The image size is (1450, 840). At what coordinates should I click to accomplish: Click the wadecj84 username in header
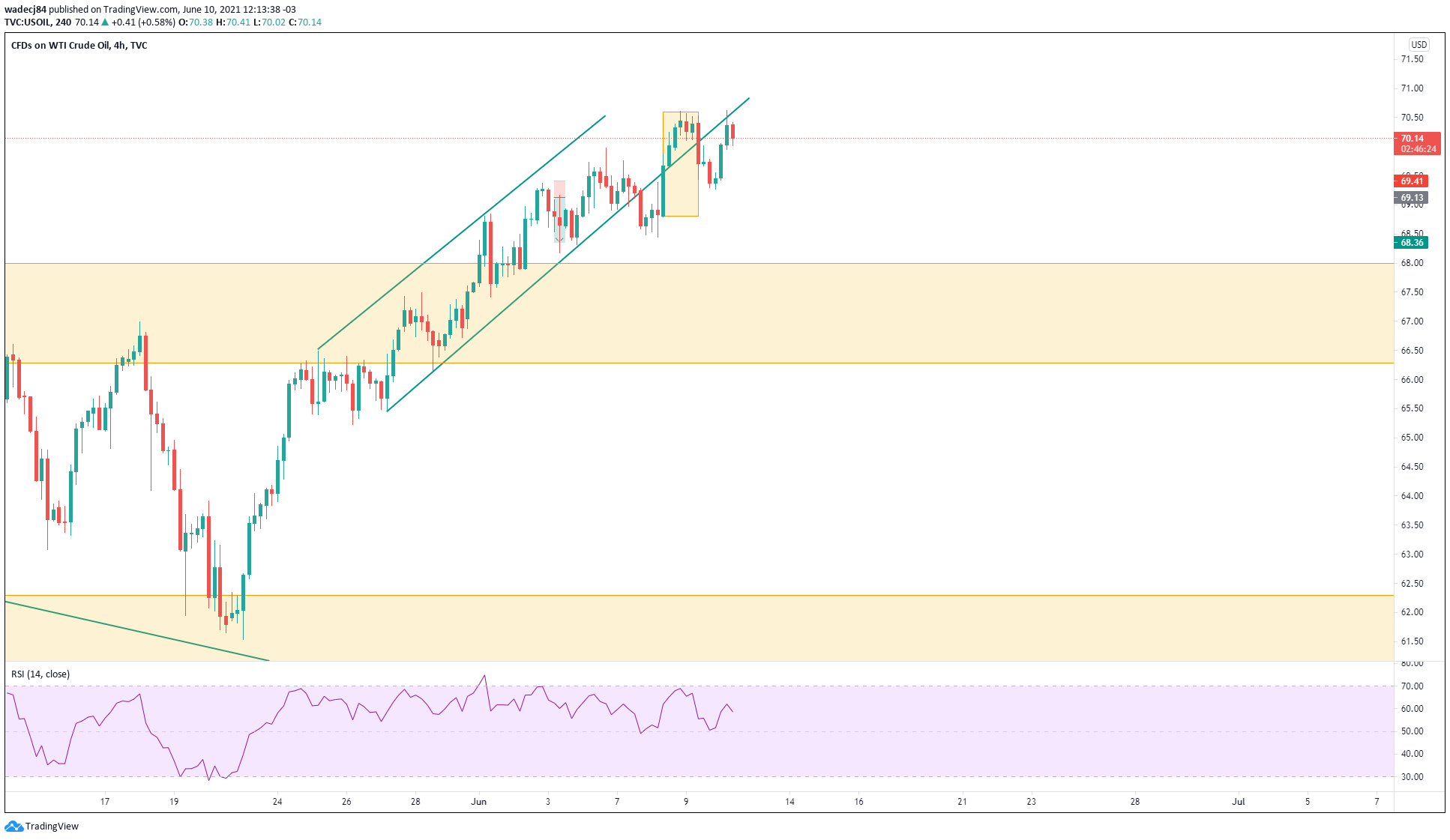coord(25,10)
